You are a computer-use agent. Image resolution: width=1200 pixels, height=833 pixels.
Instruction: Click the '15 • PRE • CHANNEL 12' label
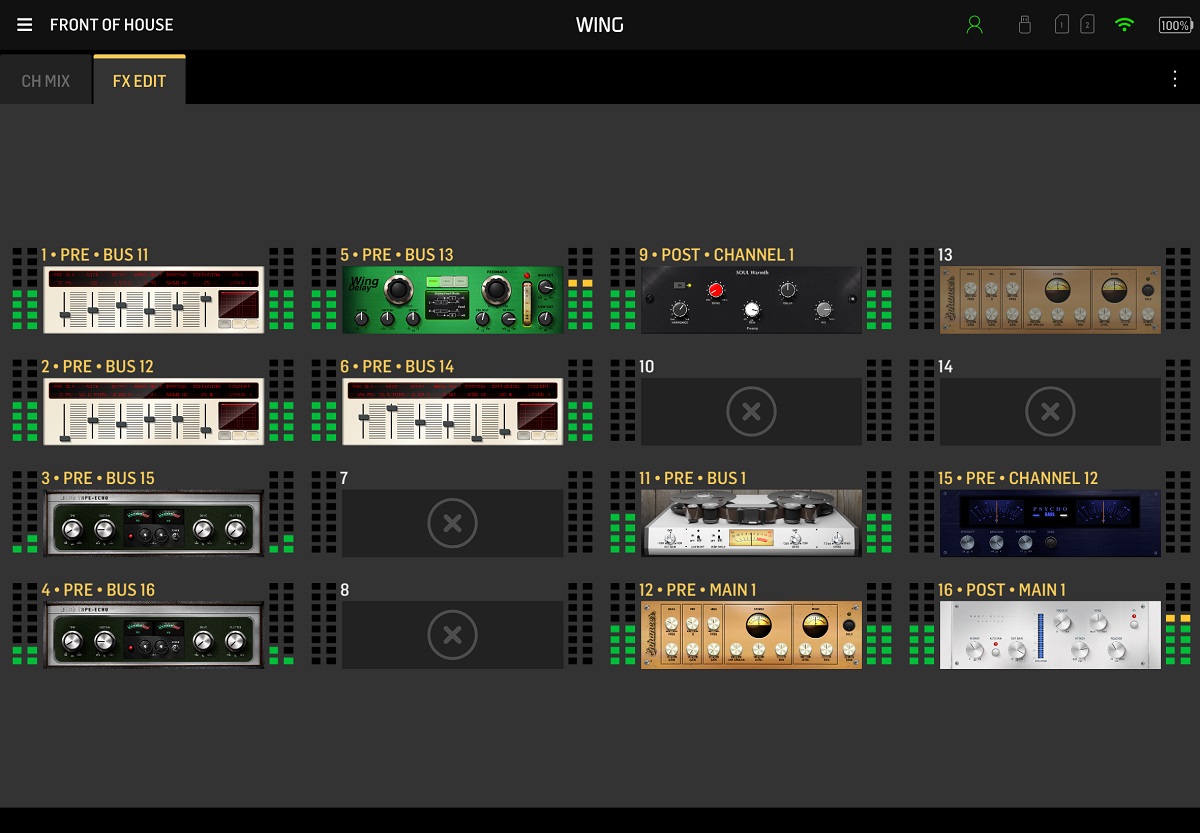click(x=1018, y=479)
